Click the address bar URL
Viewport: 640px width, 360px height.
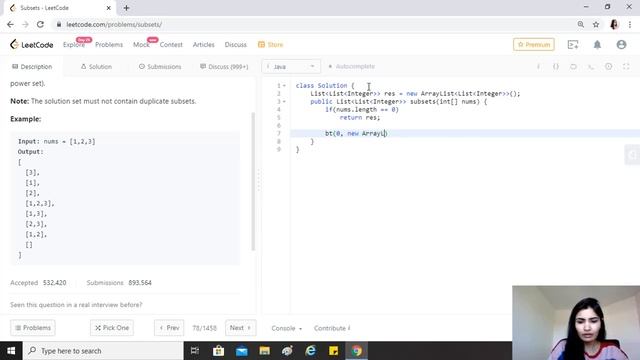coord(114,24)
